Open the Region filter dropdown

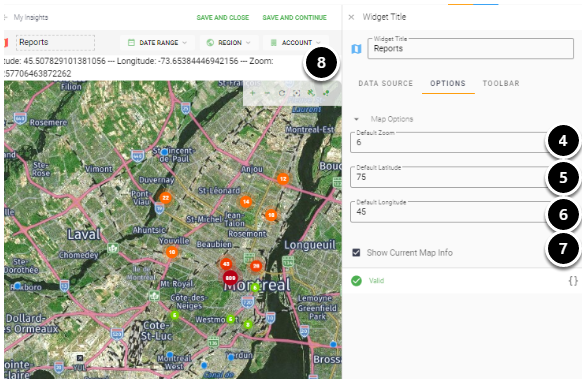click(x=228, y=43)
